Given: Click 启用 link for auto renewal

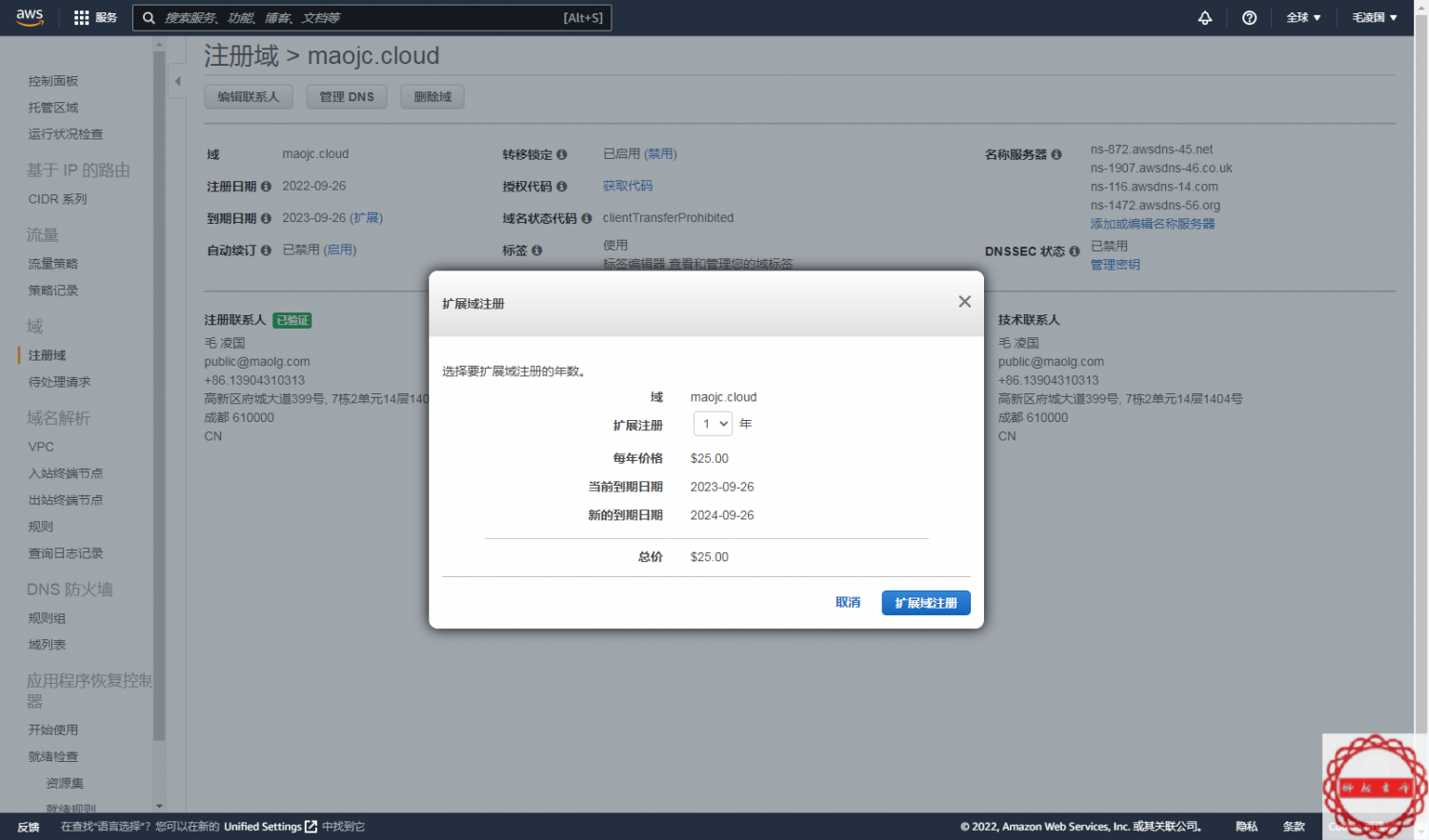Looking at the screenshot, I should (340, 250).
